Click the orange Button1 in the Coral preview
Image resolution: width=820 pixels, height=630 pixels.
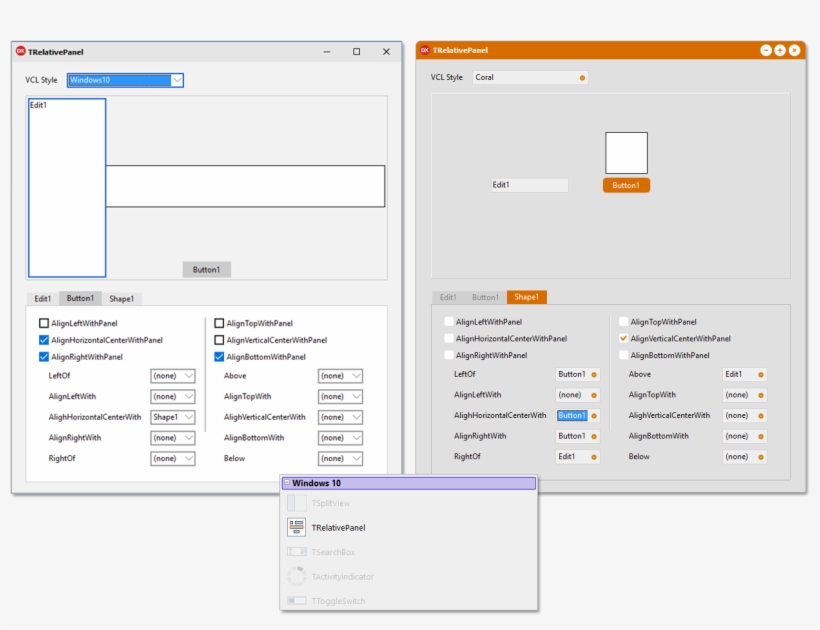pos(626,184)
